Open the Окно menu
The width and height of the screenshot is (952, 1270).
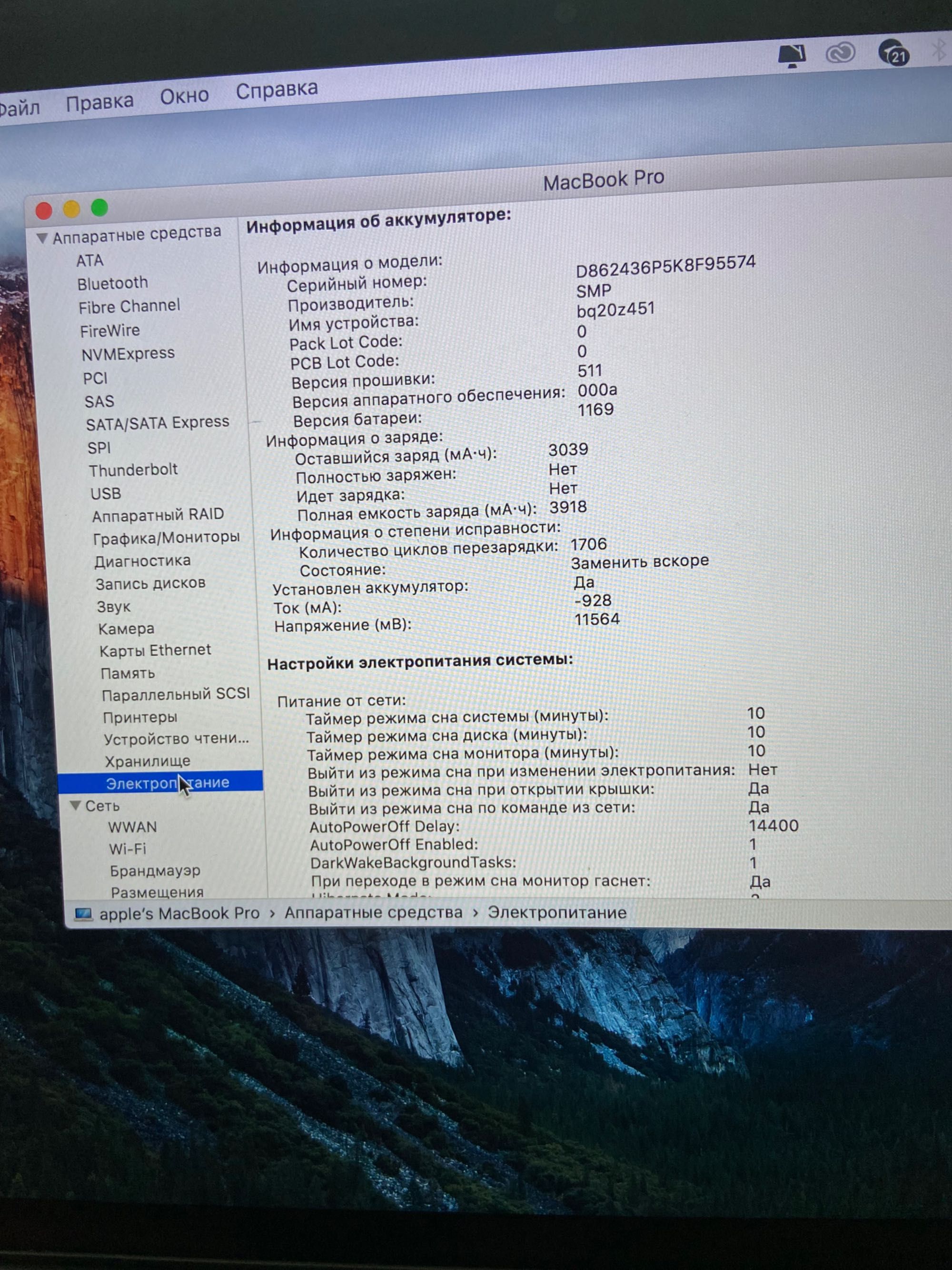tap(184, 95)
